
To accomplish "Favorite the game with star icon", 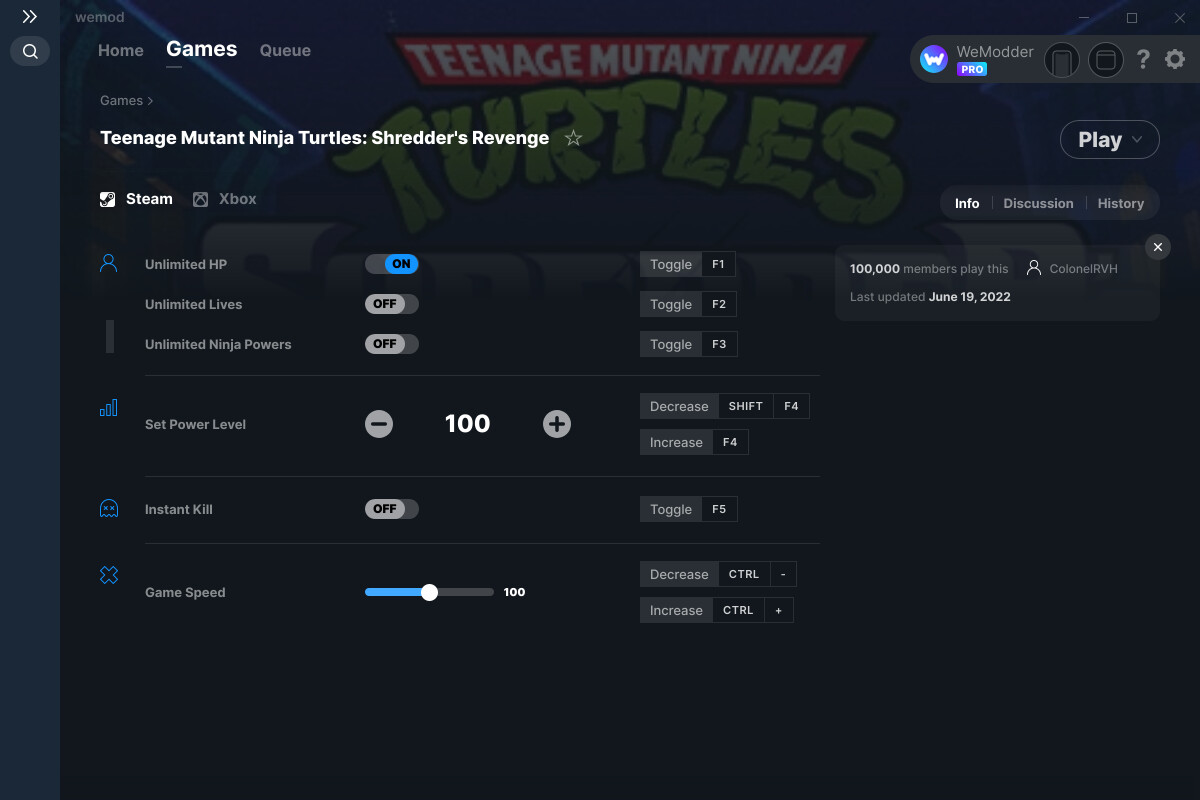I will [573, 138].
